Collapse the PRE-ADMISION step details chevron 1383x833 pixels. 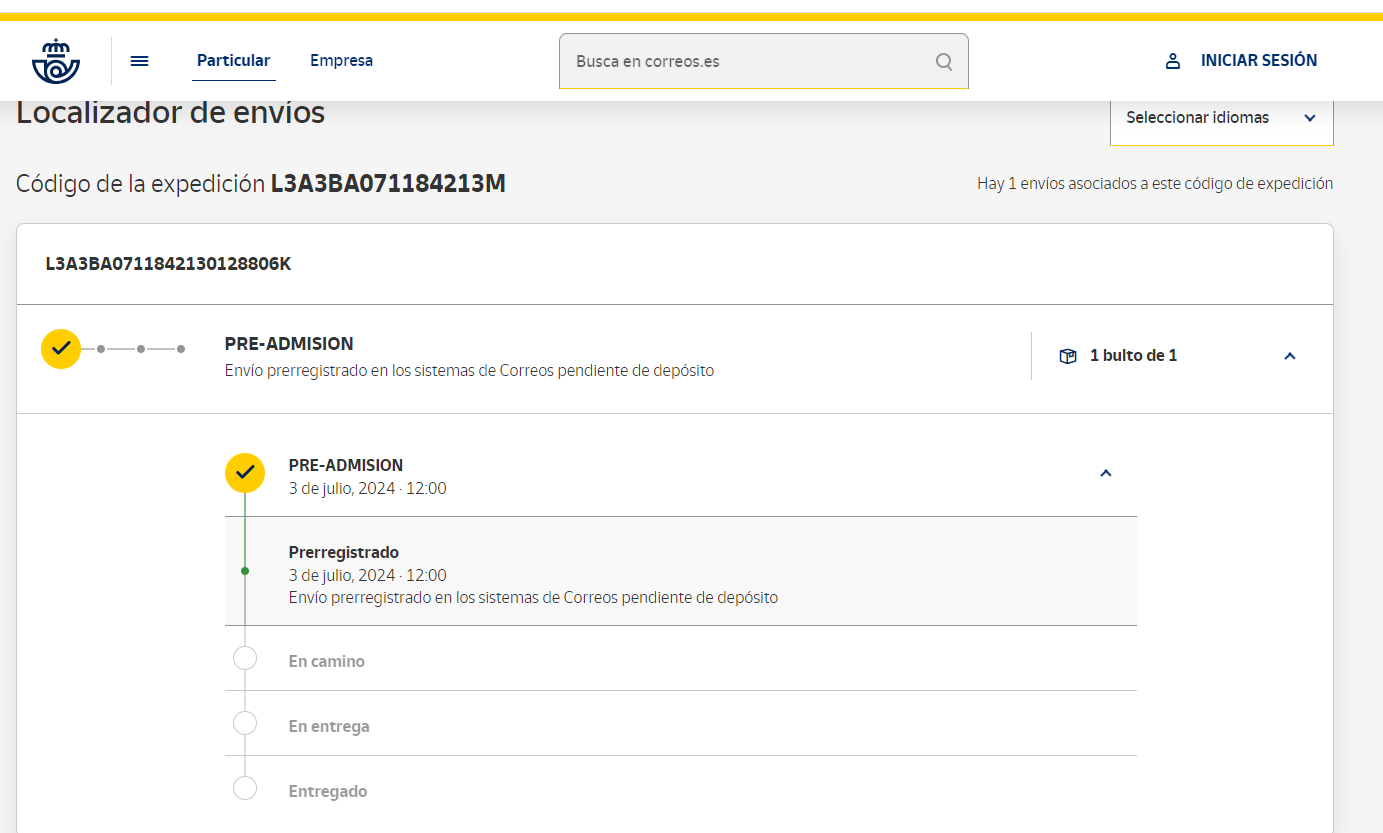[1106, 473]
